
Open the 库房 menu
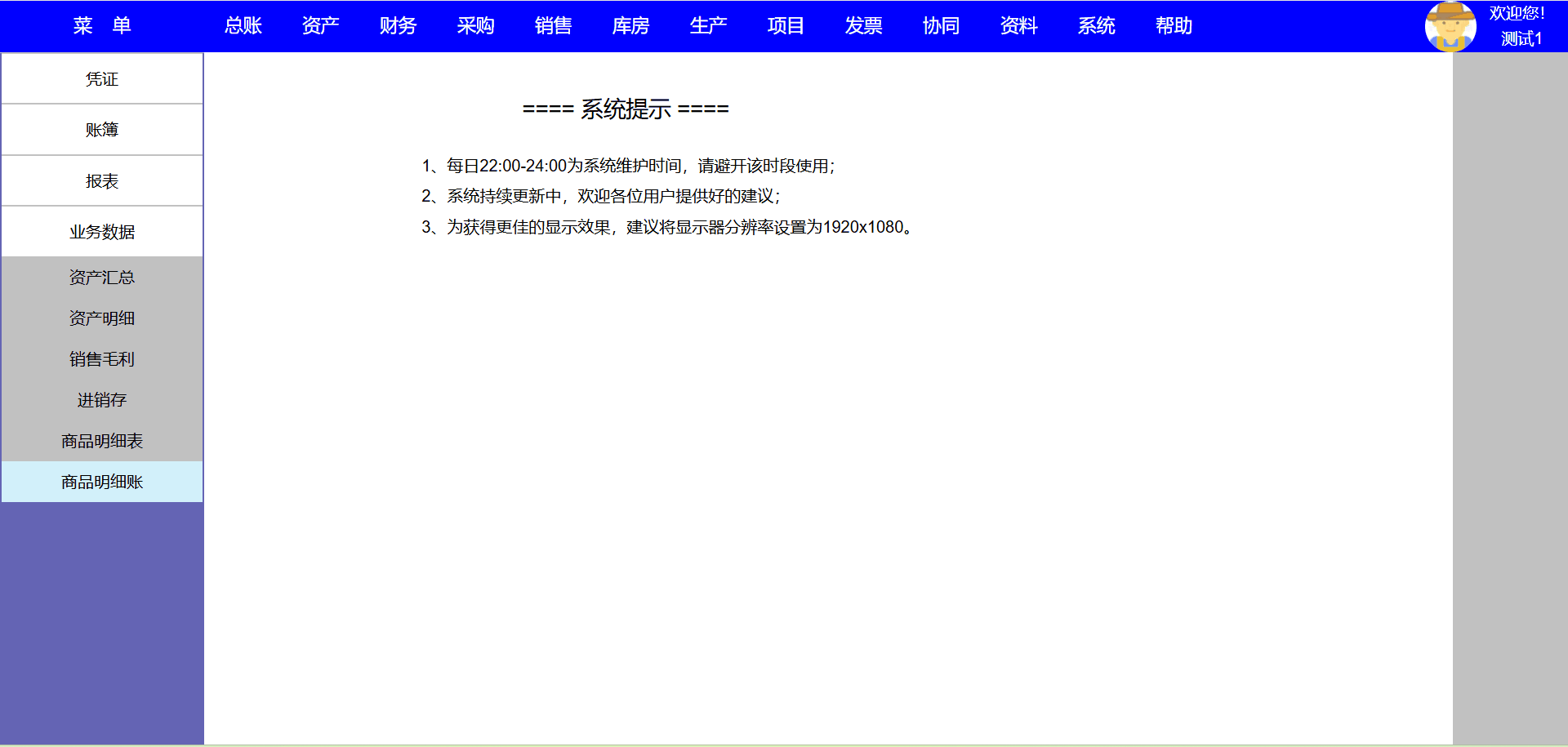click(630, 26)
